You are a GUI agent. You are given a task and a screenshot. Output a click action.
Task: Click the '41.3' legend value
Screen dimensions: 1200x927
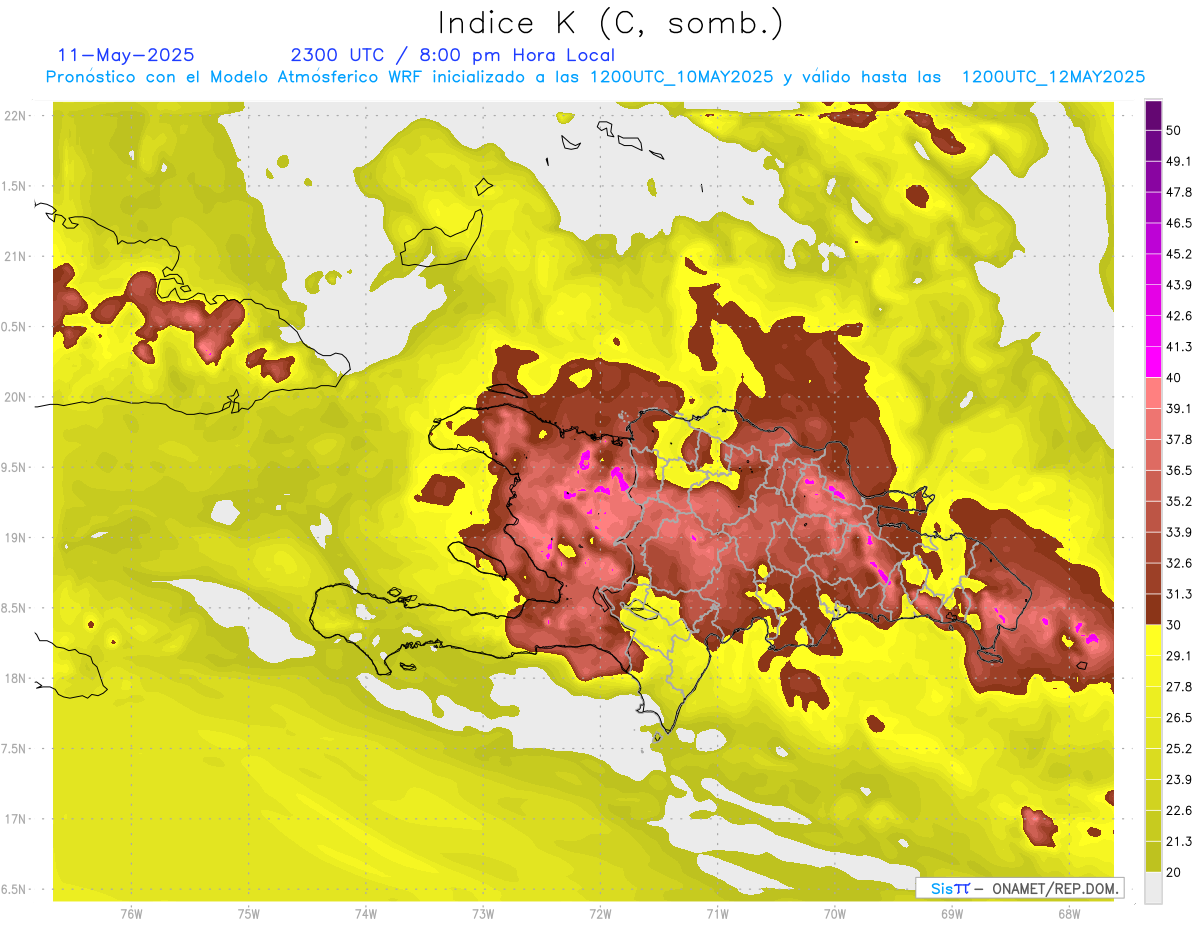click(x=1178, y=347)
